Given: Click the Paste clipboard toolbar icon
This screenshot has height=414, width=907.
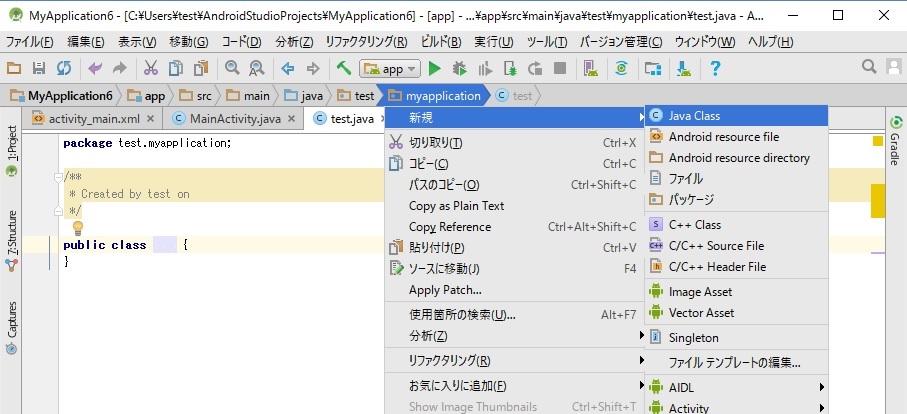Looking at the screenshot, I should click(x=201, y=69).
